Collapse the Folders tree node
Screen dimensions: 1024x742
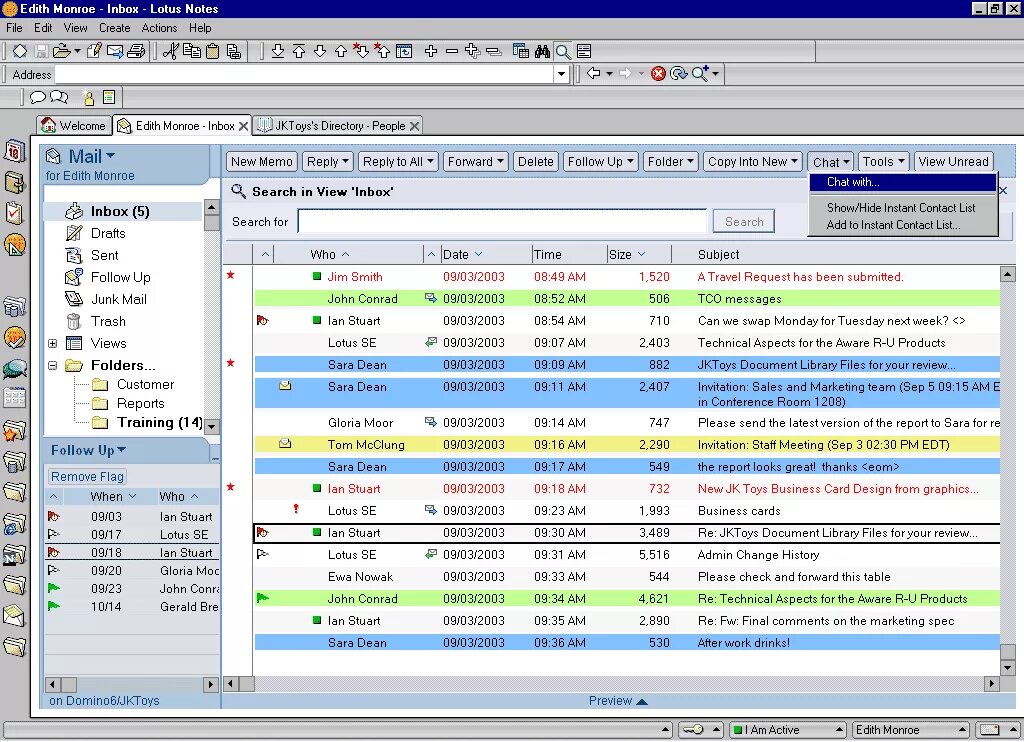click(x=53, y=366)
